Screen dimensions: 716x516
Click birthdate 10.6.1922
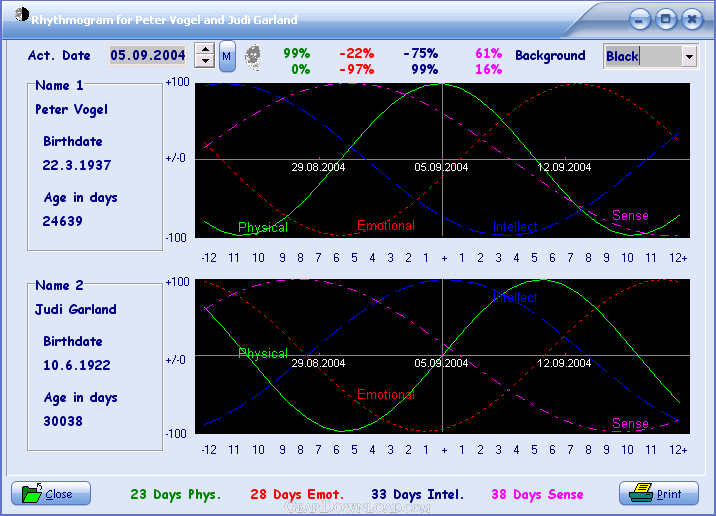pos(77,365)
